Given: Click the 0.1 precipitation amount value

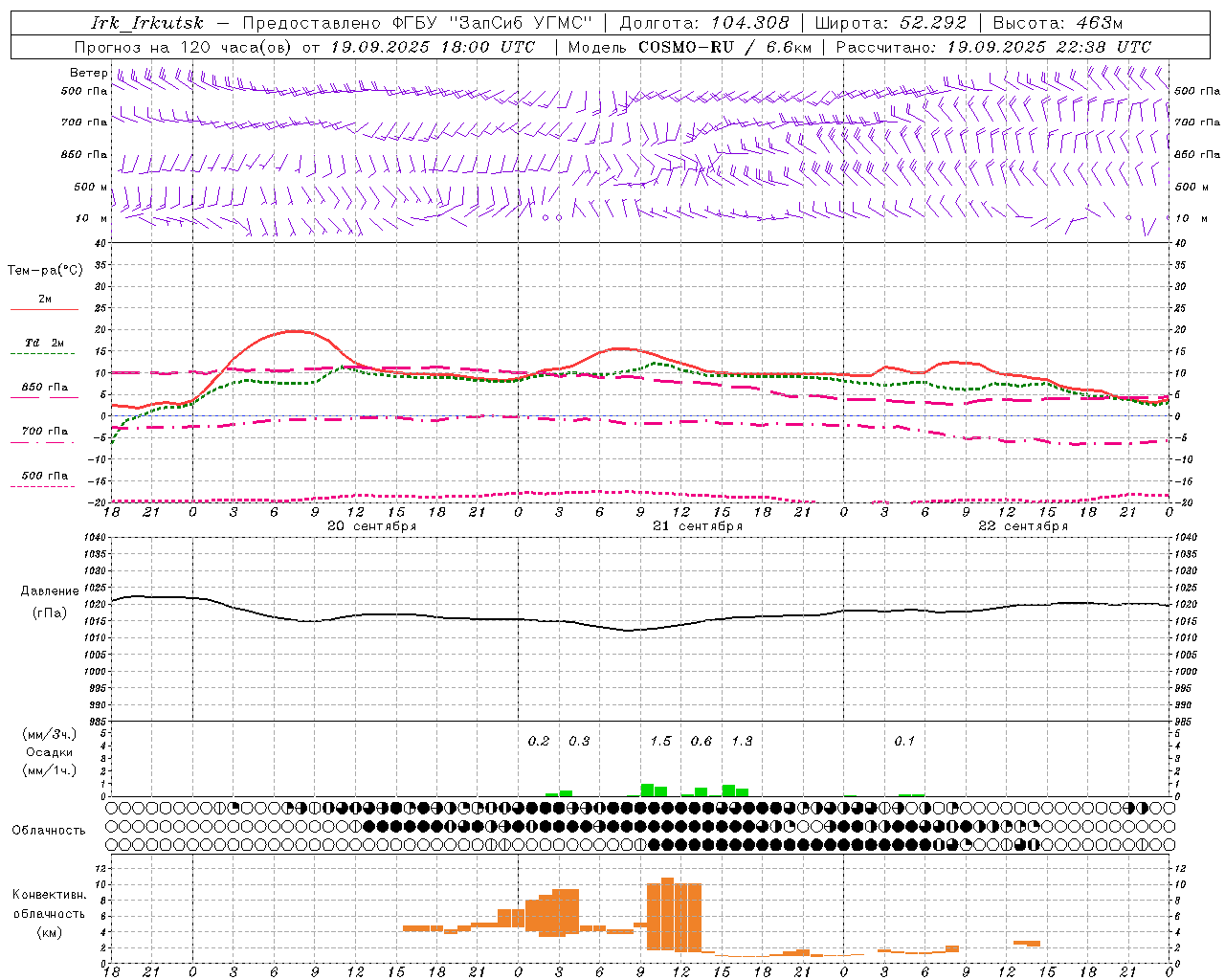Looking at the screenshot, I should (904, 742).
